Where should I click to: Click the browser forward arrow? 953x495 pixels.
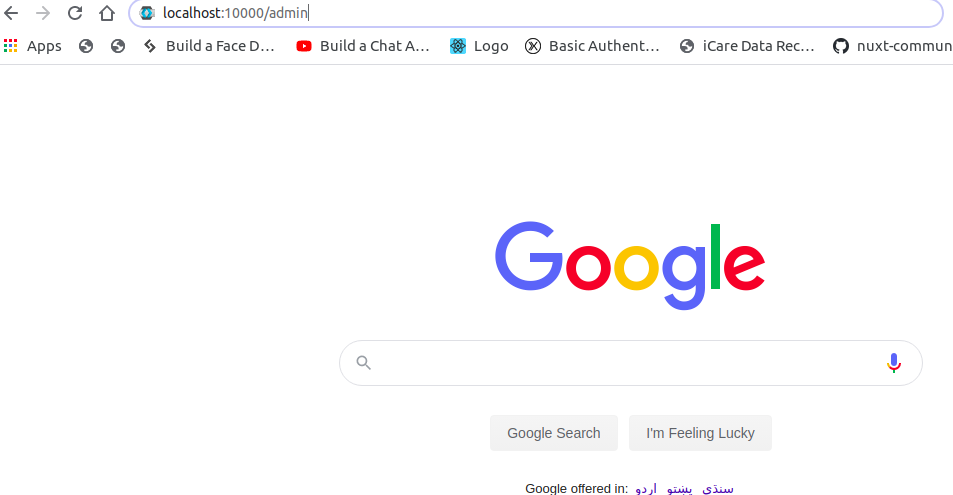coord(43,13)
